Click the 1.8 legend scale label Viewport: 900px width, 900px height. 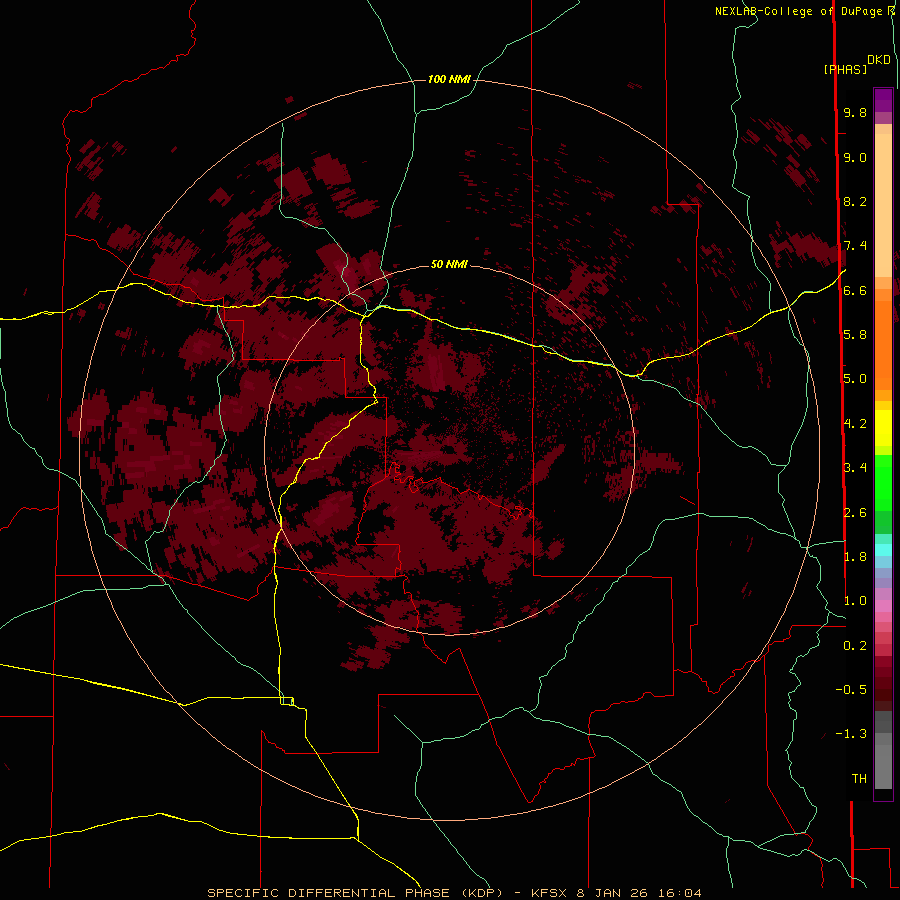855,557
